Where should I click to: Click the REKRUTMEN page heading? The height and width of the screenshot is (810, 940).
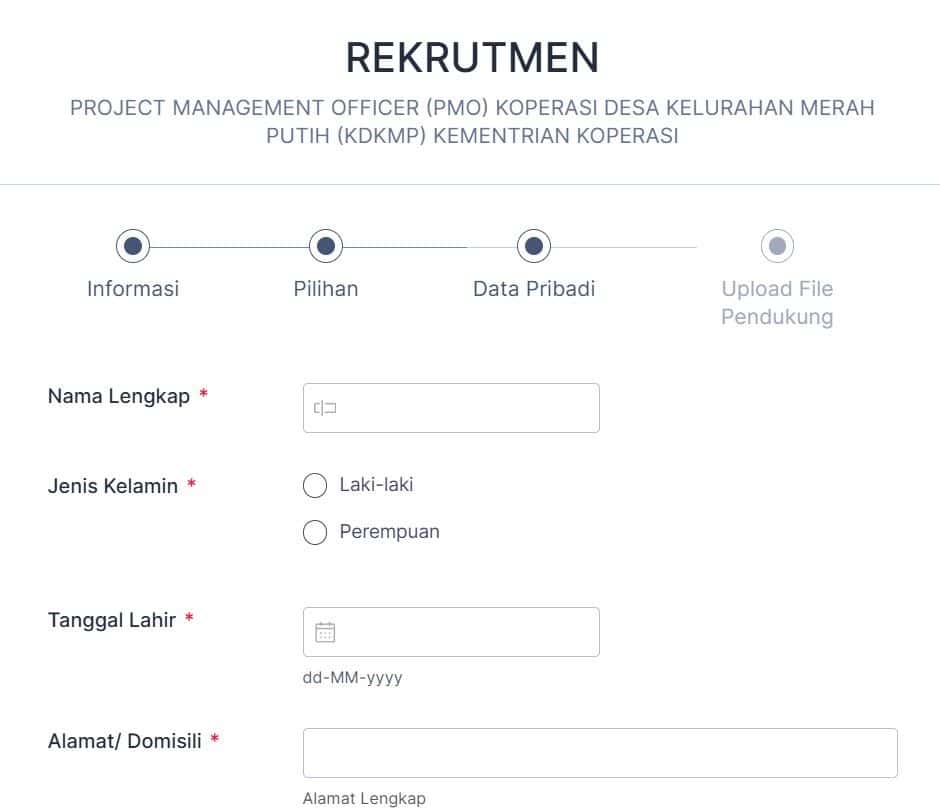click(472, 58)
